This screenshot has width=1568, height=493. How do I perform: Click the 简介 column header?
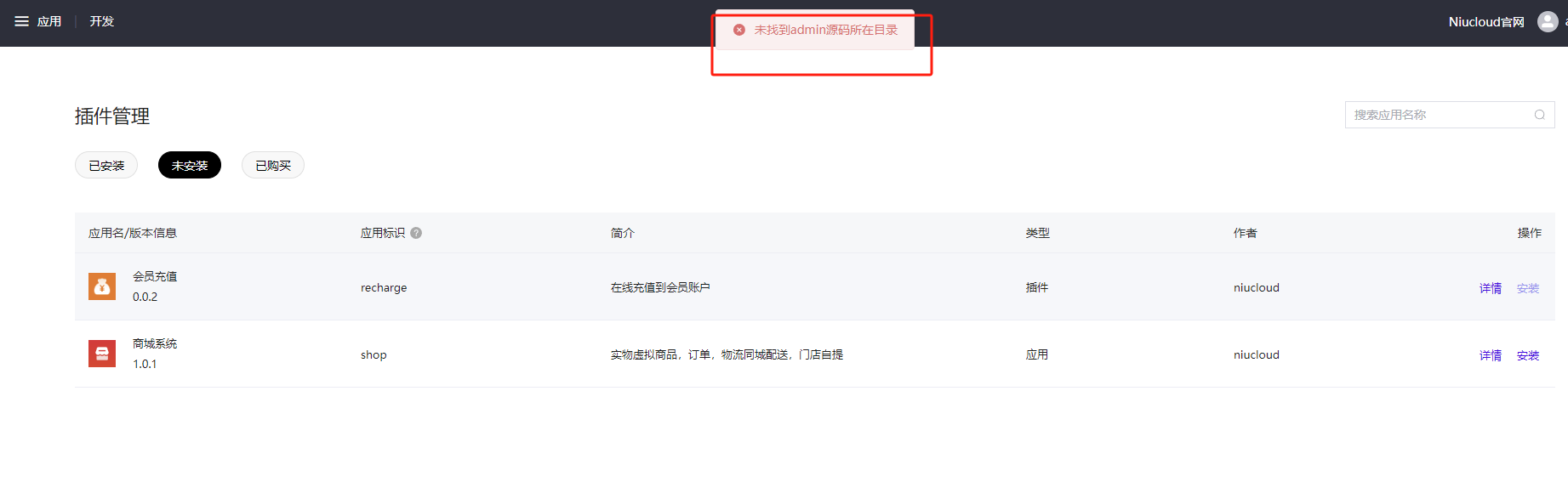(622, 233)
